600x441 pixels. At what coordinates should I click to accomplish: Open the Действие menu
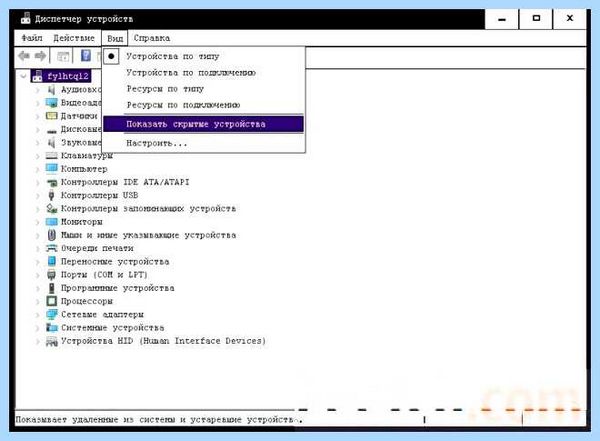[x=74, y=38]
